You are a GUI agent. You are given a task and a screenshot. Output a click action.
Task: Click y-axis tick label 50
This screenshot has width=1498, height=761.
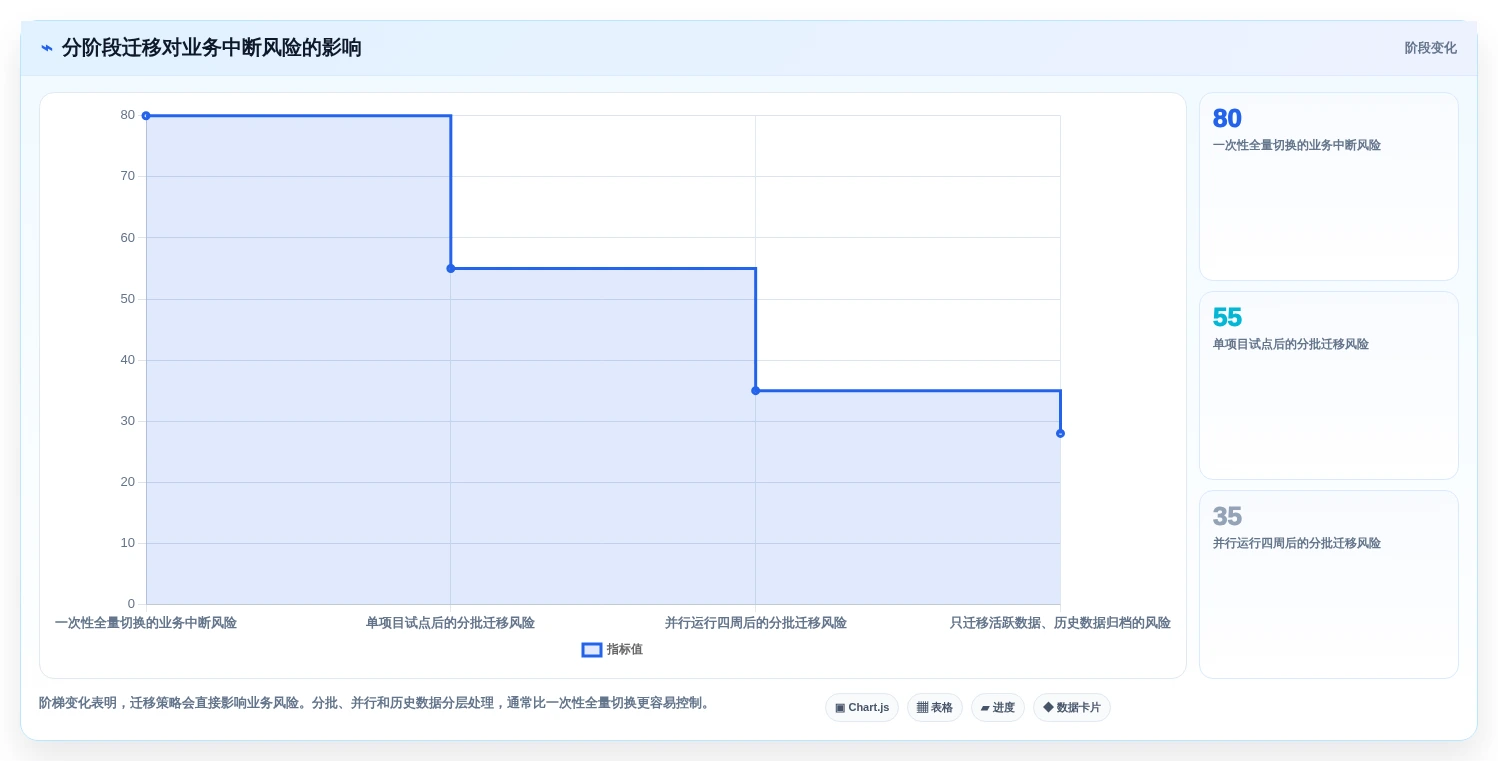pos(127,299)
